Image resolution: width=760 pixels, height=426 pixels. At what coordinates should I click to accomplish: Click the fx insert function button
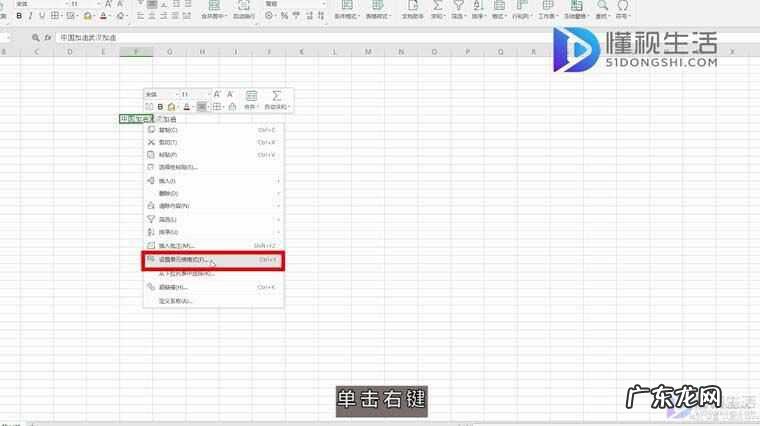[x=48, y=37]
